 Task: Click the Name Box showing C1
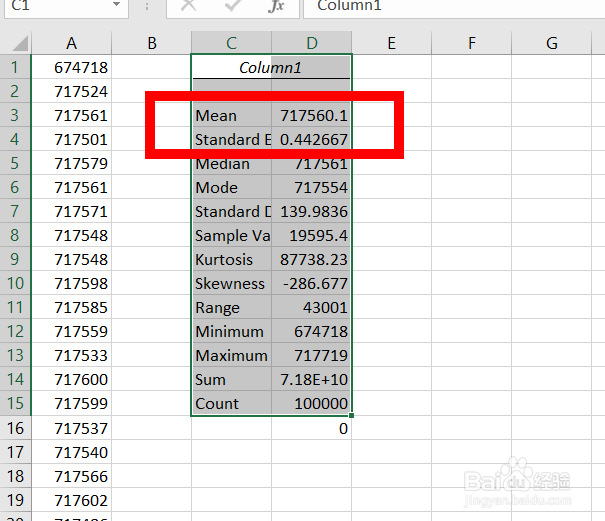point(55,6)
